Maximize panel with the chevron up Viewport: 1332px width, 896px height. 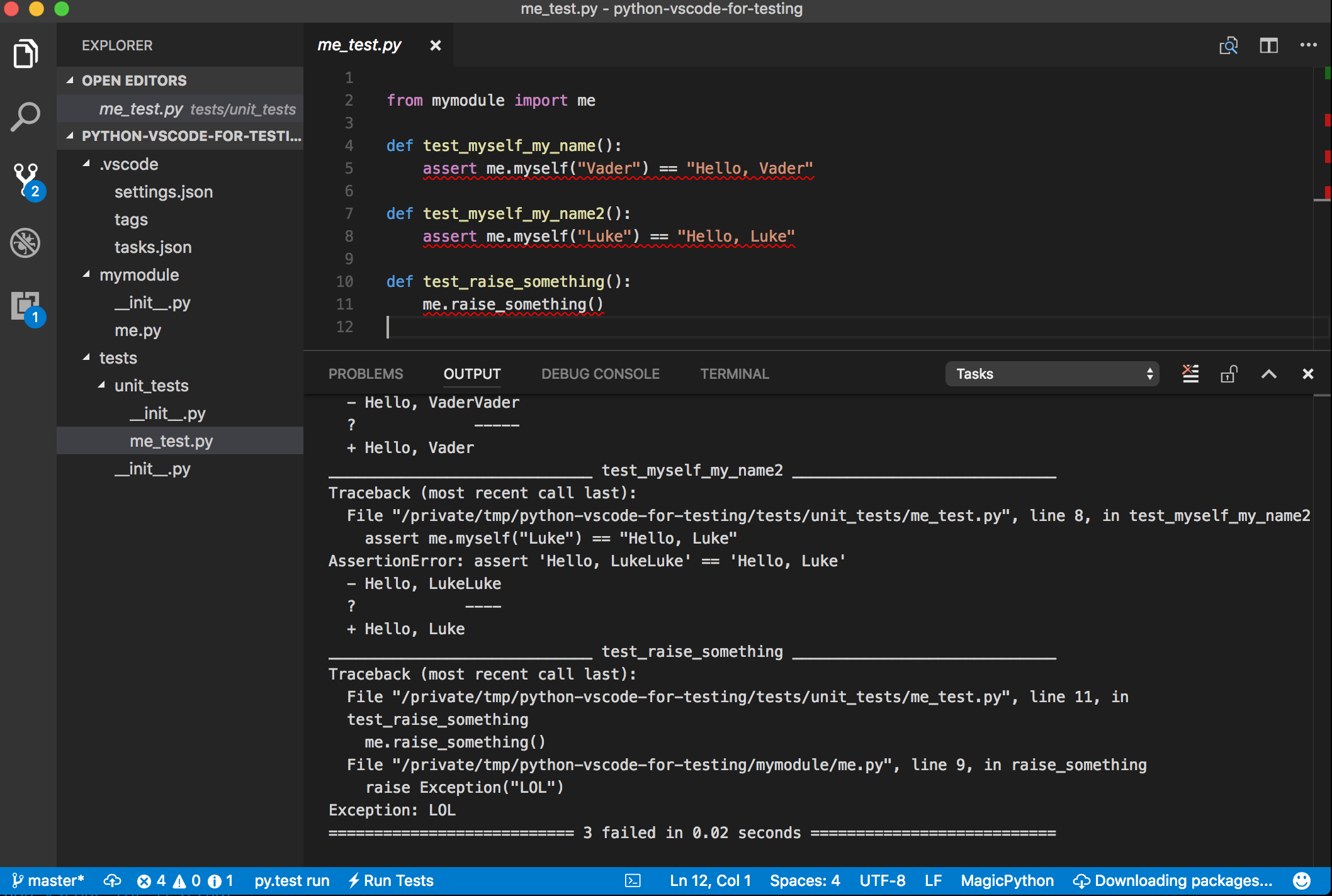[x=1269, y=374]
